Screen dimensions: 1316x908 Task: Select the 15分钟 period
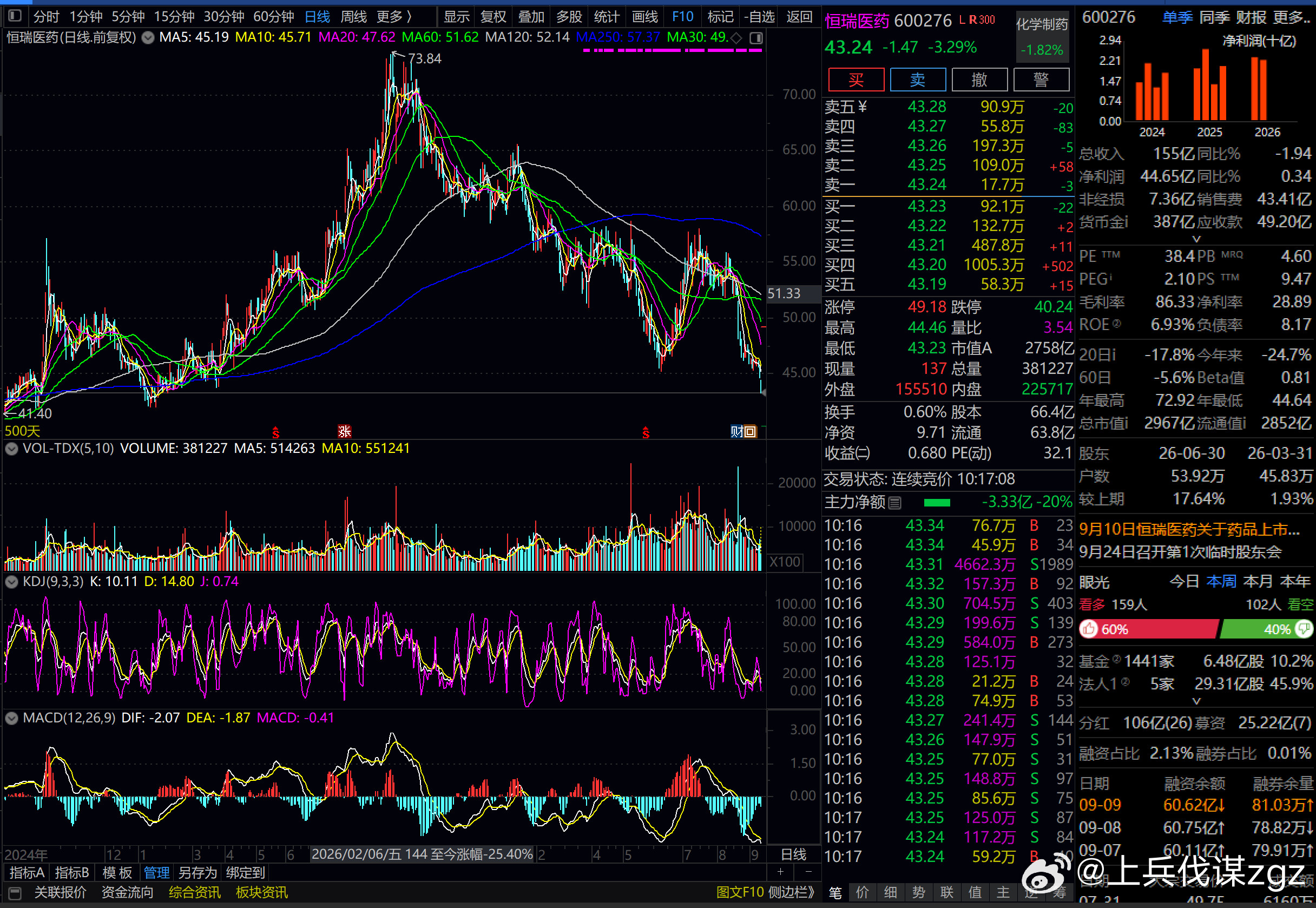(174, 17)
